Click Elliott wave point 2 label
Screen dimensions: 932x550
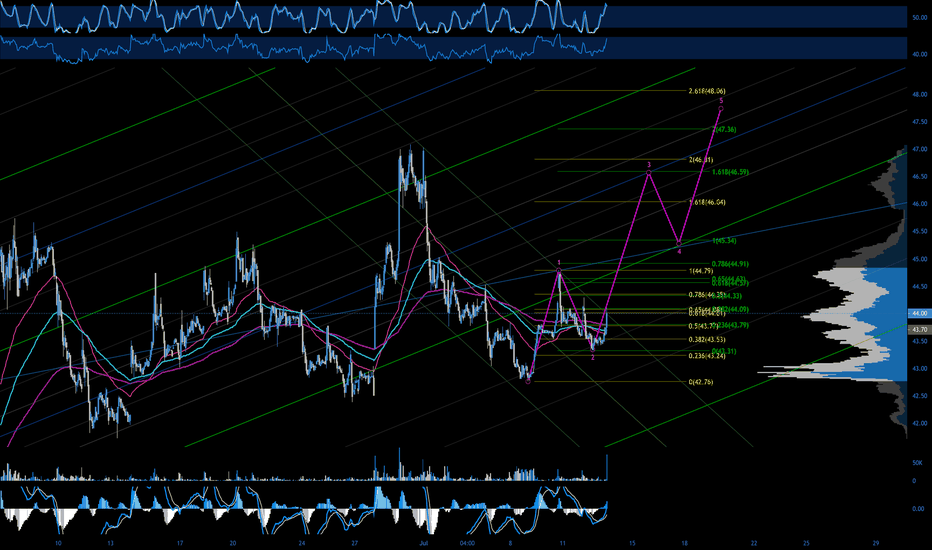click(x=593, y=357)
